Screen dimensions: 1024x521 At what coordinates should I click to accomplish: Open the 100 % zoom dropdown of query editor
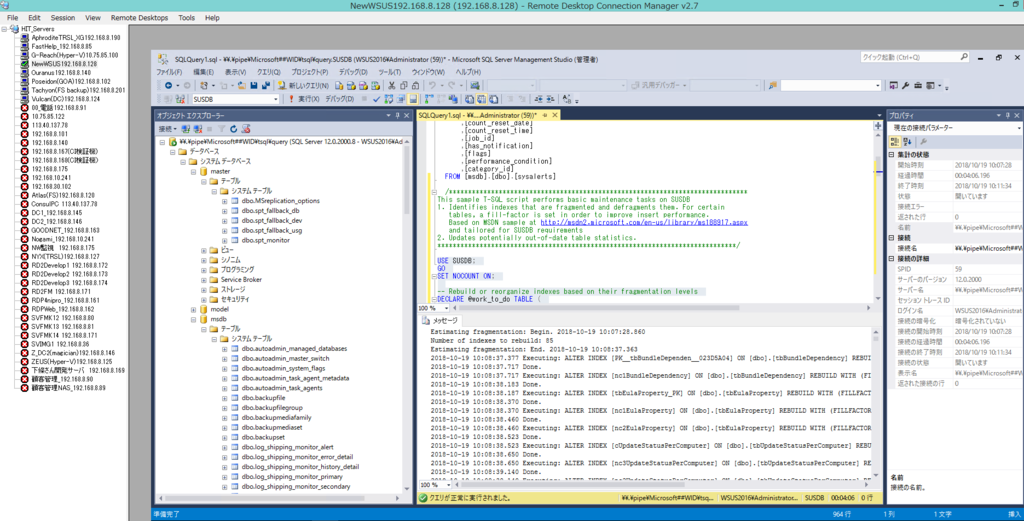(447, 308)
